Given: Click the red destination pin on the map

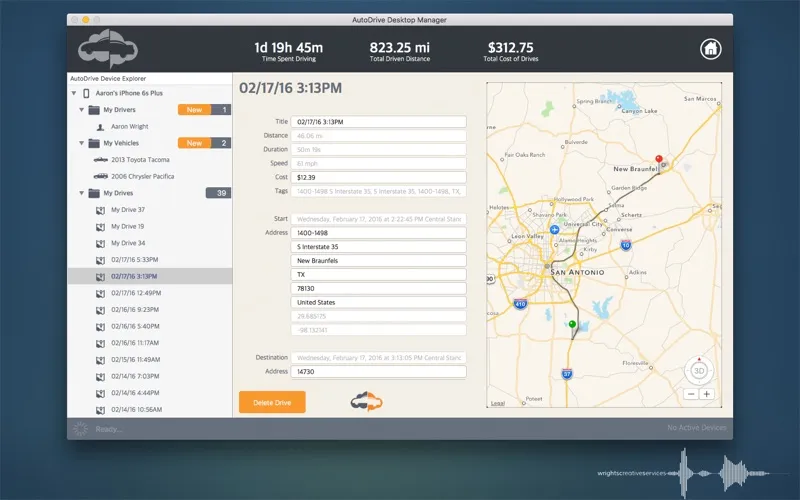Looking at the screenshot, I should (659, 159).
